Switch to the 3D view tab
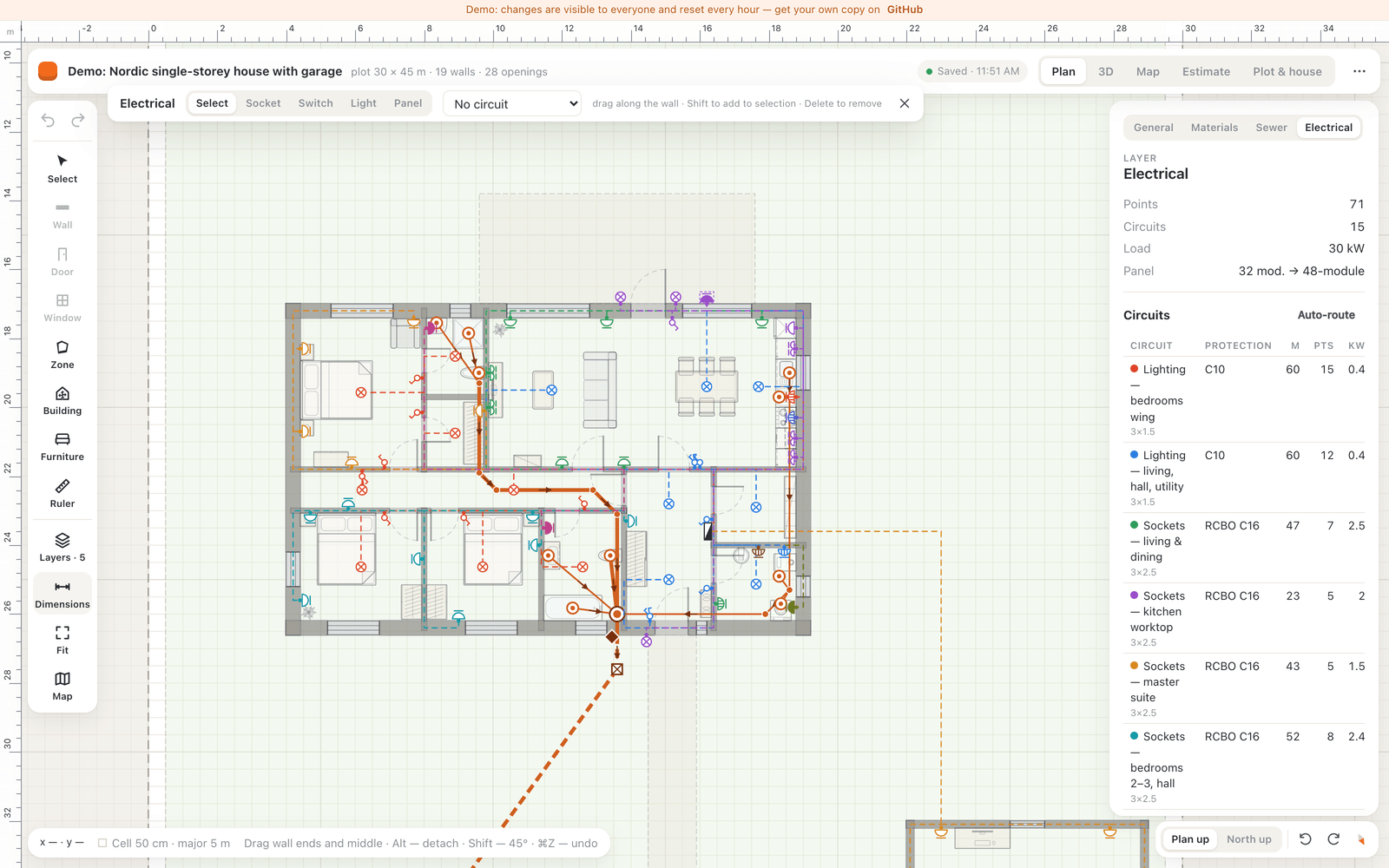Viewport: 1389px width, 868px height. pos(1105,72)
